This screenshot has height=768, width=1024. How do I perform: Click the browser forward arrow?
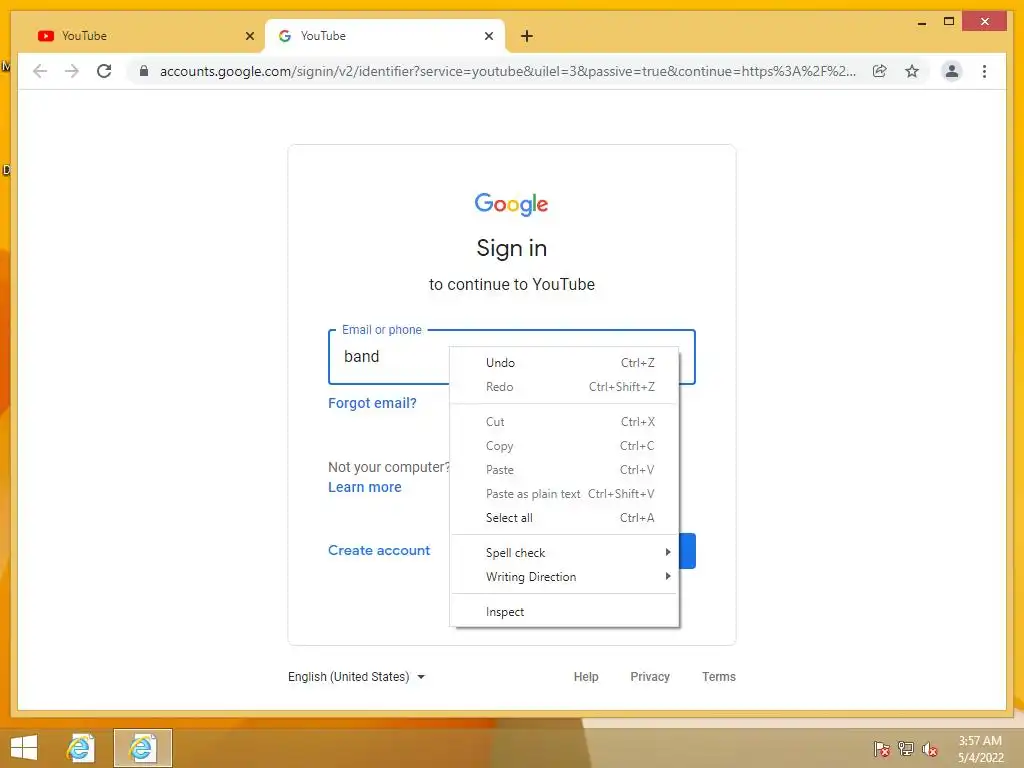(x=72, y=71)
